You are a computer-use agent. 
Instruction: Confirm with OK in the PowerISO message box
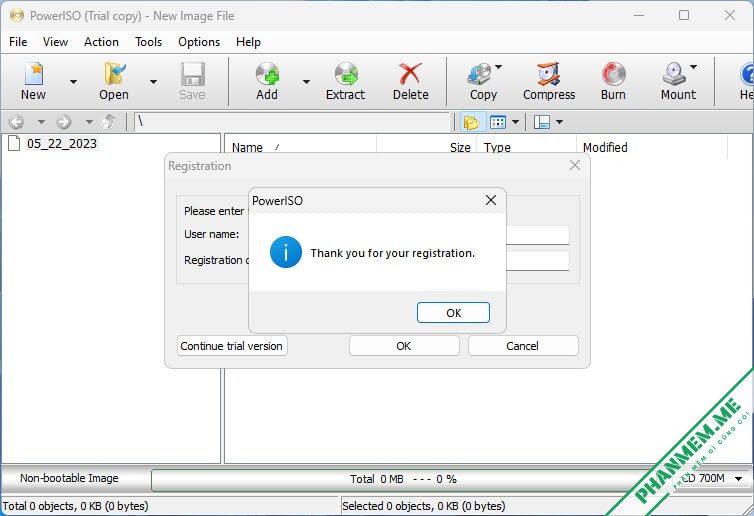[x=453, y=313]
